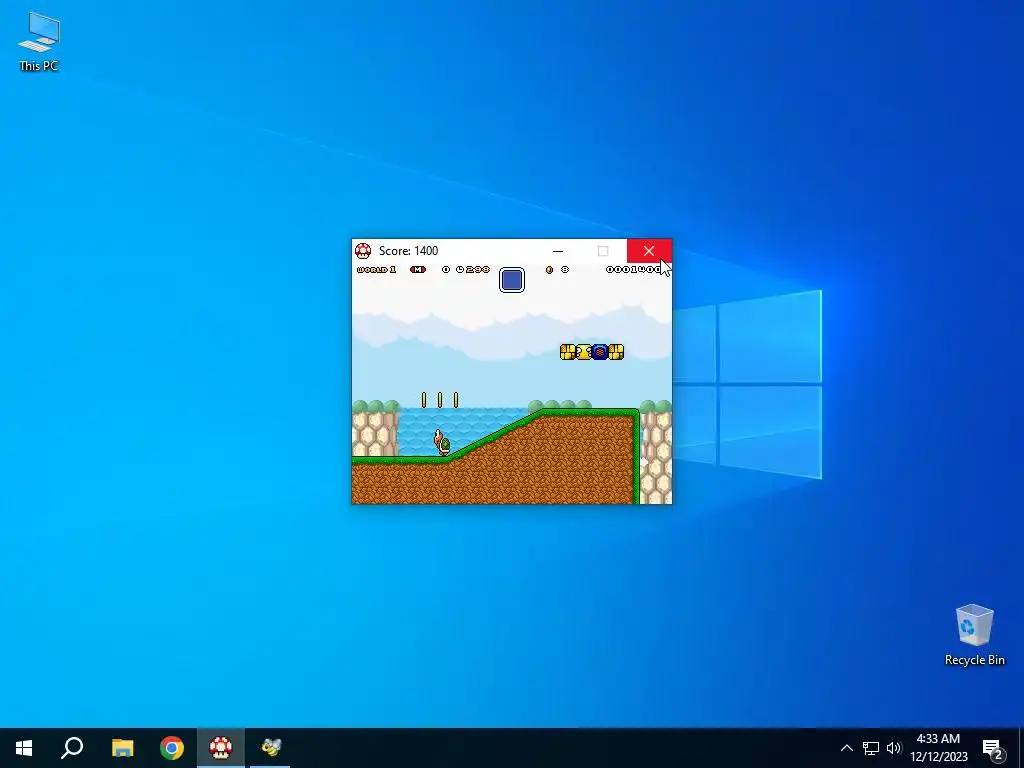
Task: Click the 0001400 score counter in the HUD
Action: pyautogui.click(x=633, y=270)
